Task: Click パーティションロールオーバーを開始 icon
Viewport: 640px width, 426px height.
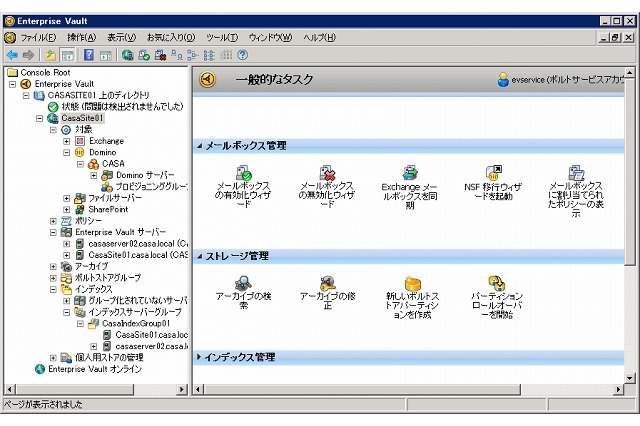Action: pos(496,283)
